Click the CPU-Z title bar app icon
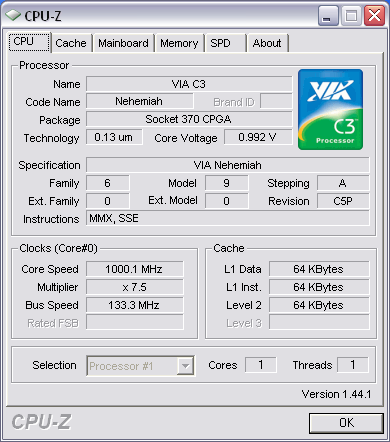 pyautogui.click(x=13, y=15)
